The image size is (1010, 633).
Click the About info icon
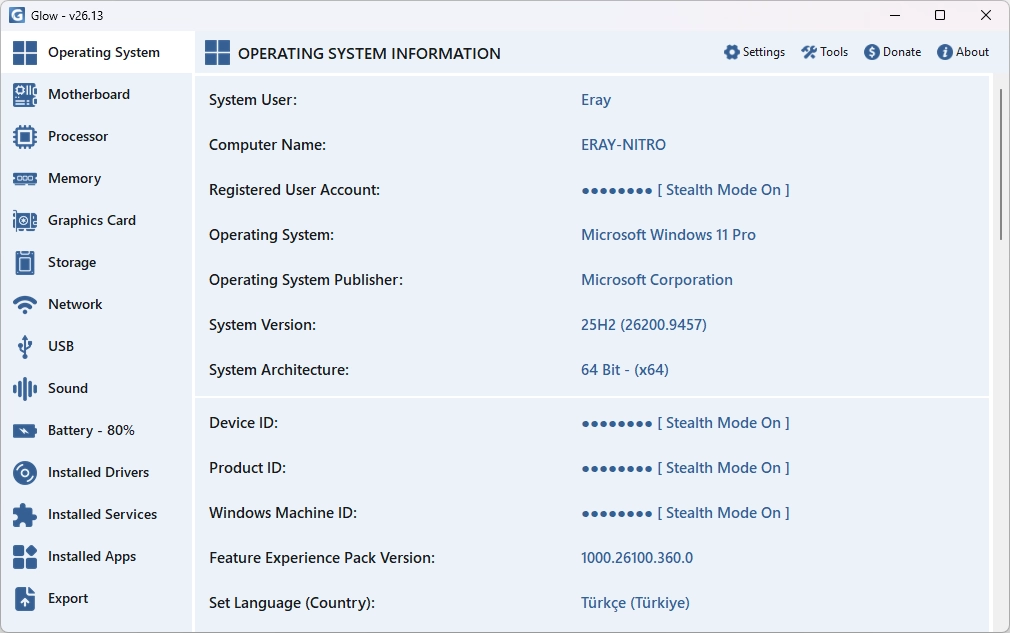[x=944, y=52]
